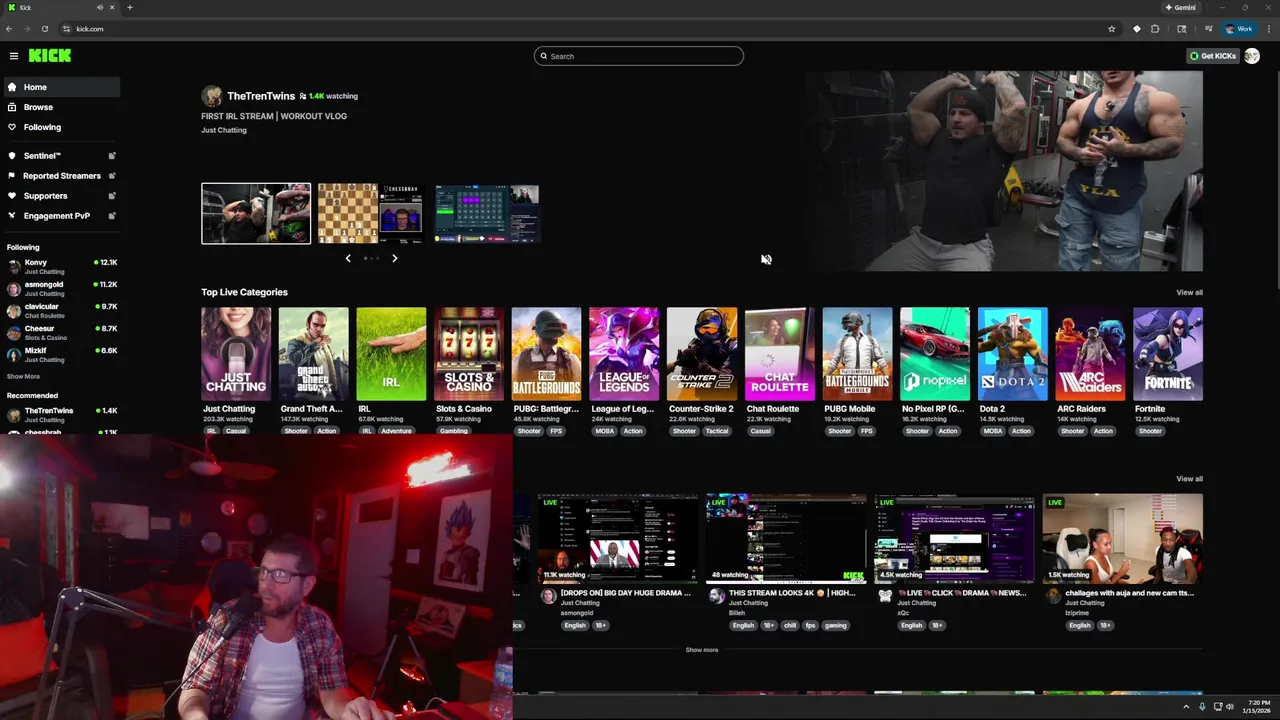
Task: Click View all above the live stream row
Action: click(x=1189, y=479)
